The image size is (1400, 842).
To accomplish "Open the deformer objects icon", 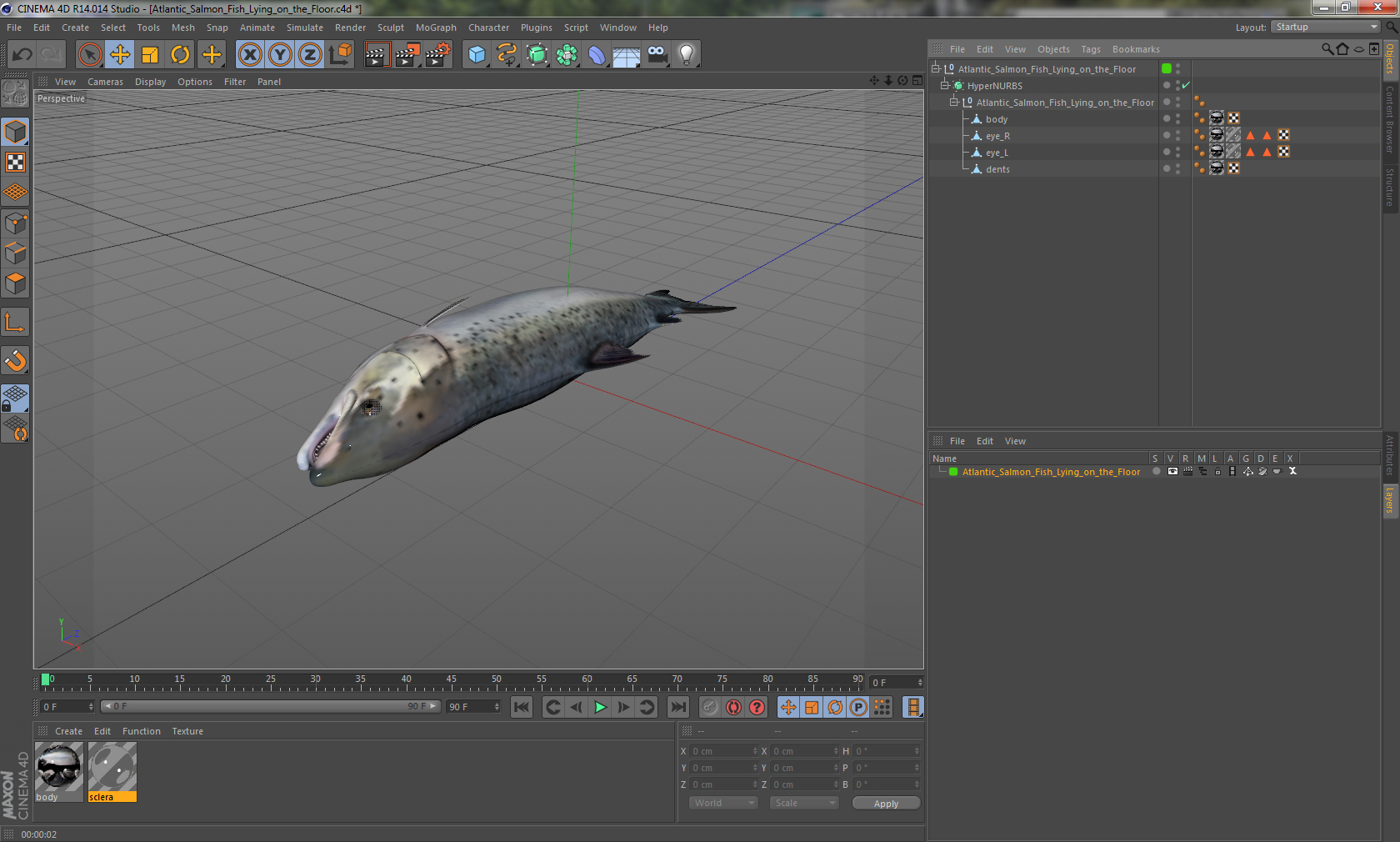I will 597,55.
